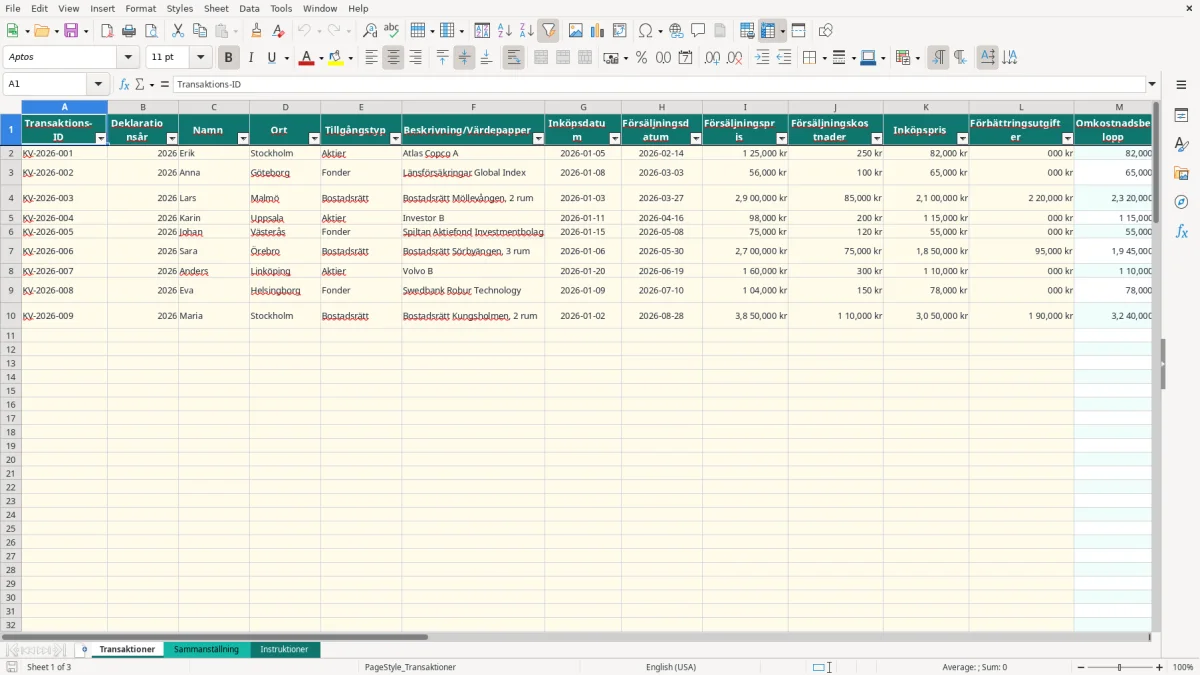Expand the Name Box dropdown

pos(98,85)
